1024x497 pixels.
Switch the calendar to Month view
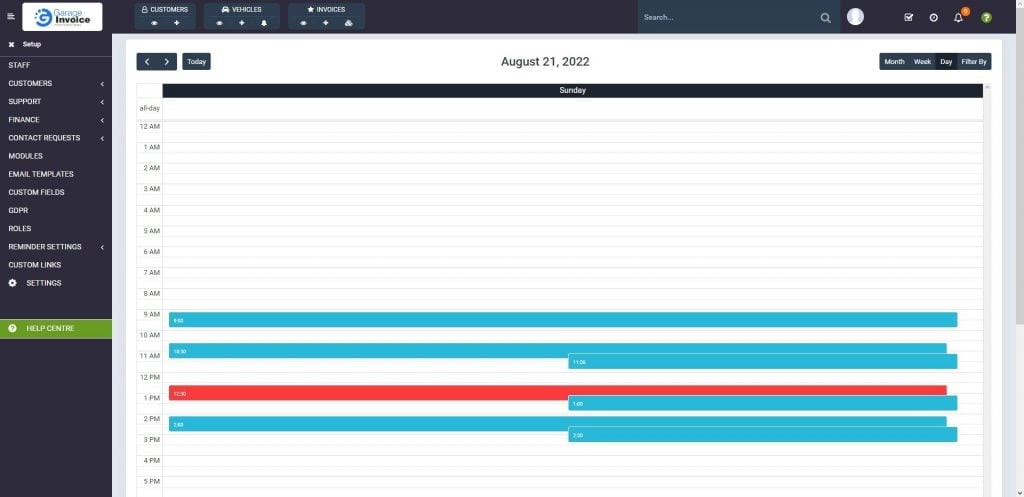(x=894, y=62)
